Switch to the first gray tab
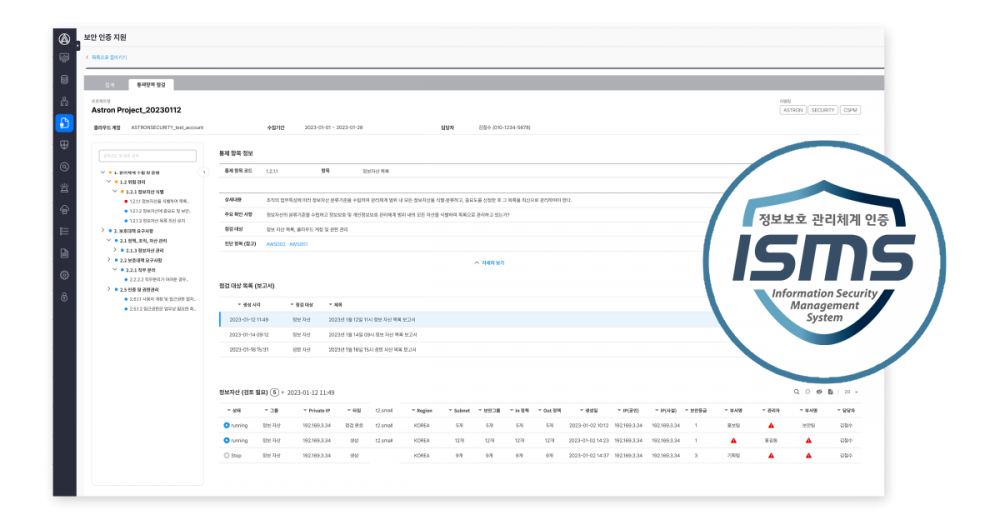Viewport: 1000px width, 525px height. (109, 85)
